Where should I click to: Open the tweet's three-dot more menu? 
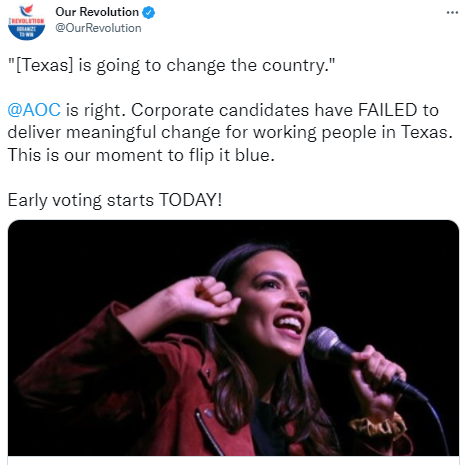point(452,13)
